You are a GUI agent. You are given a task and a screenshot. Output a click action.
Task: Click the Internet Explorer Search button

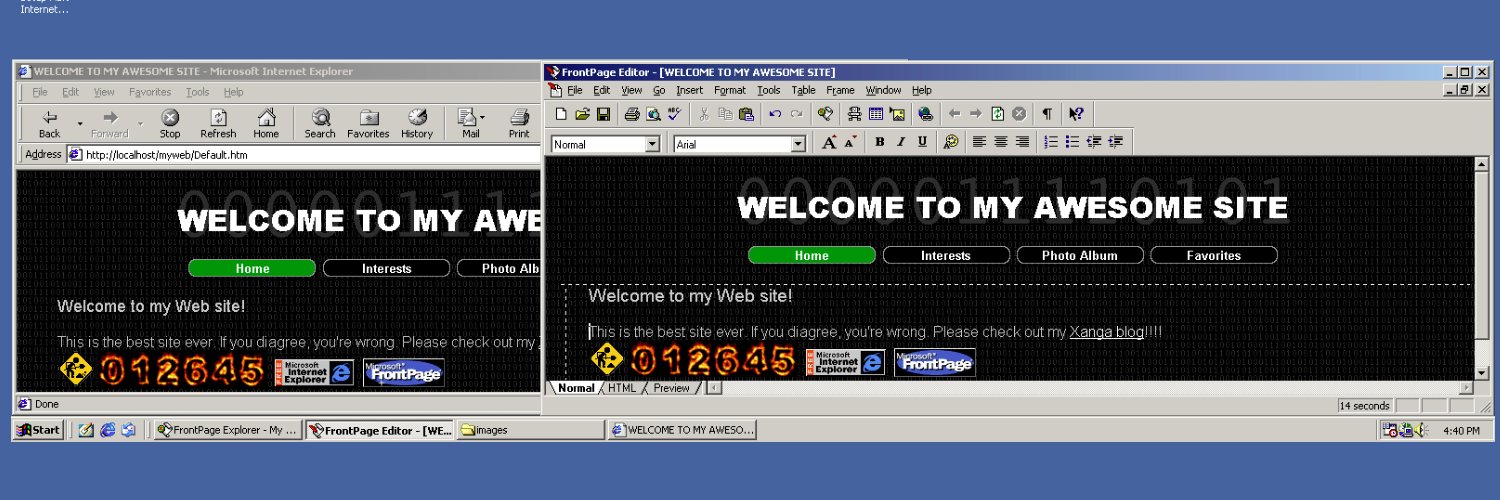pyautogui.click(x=320, y=124)
